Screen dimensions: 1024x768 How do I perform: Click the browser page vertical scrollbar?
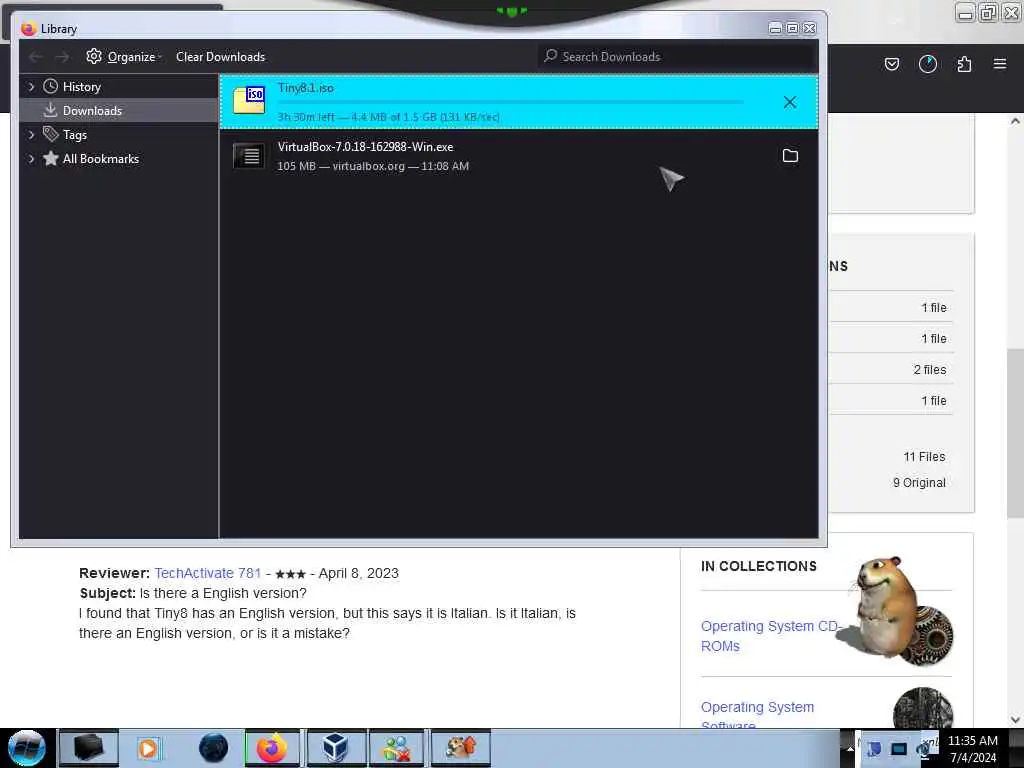(1015, 433)
